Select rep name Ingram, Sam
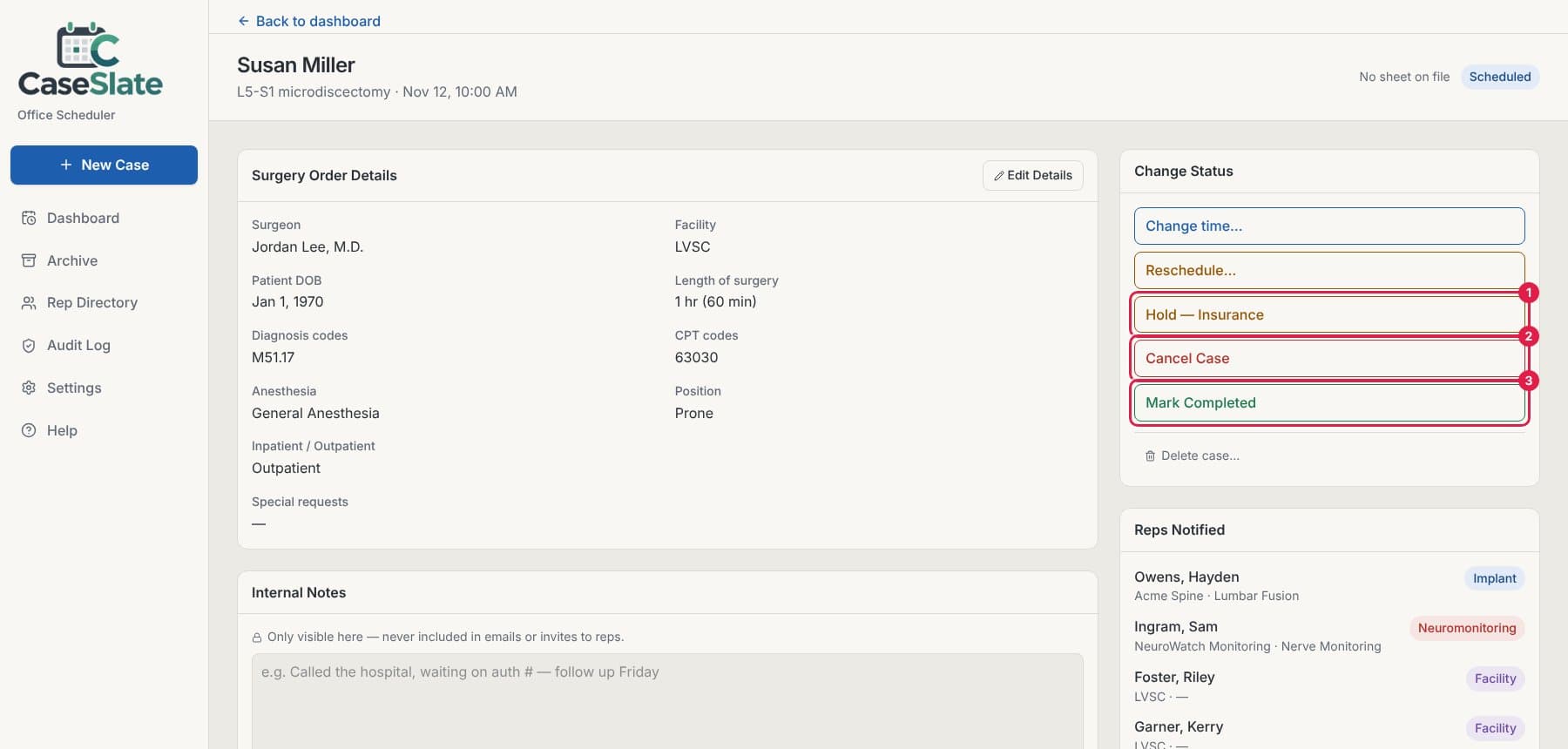Viewport: 1568px width, 749px height. (1176, 626)
